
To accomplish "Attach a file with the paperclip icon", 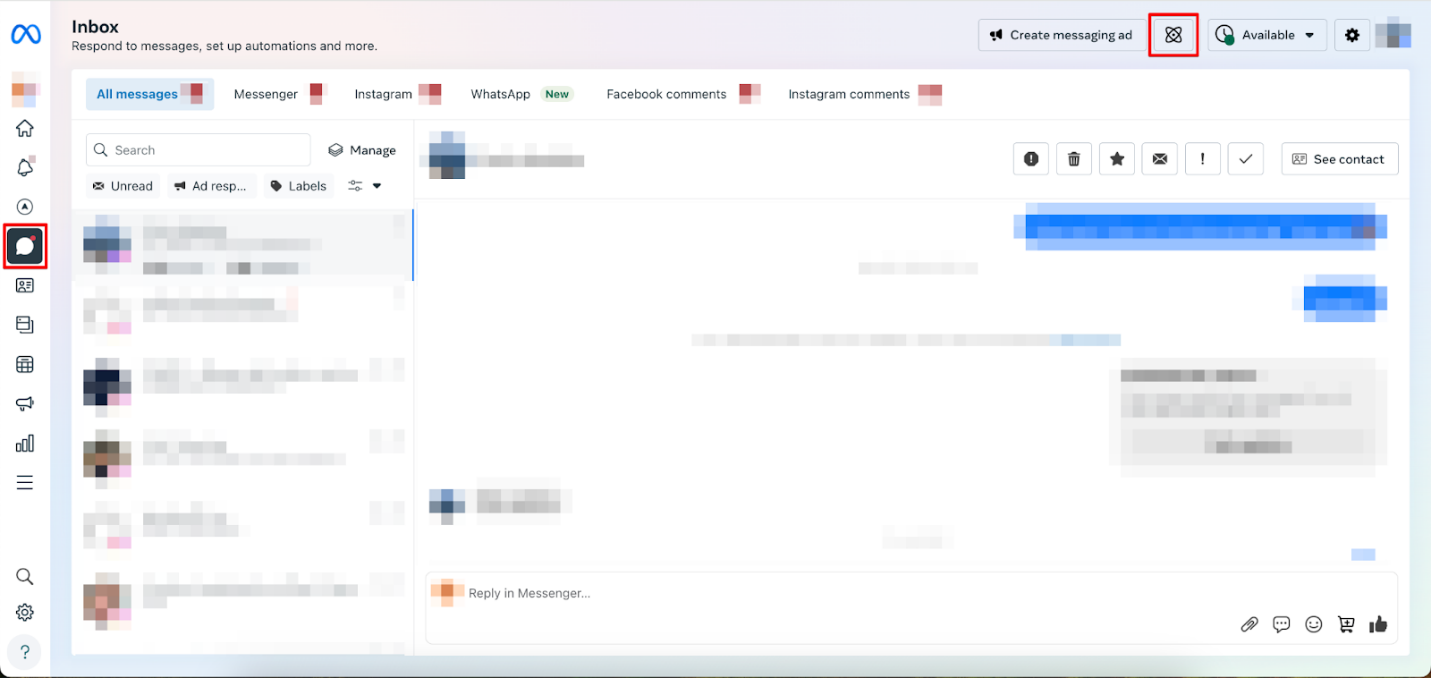I will (x=1249, y=624).
